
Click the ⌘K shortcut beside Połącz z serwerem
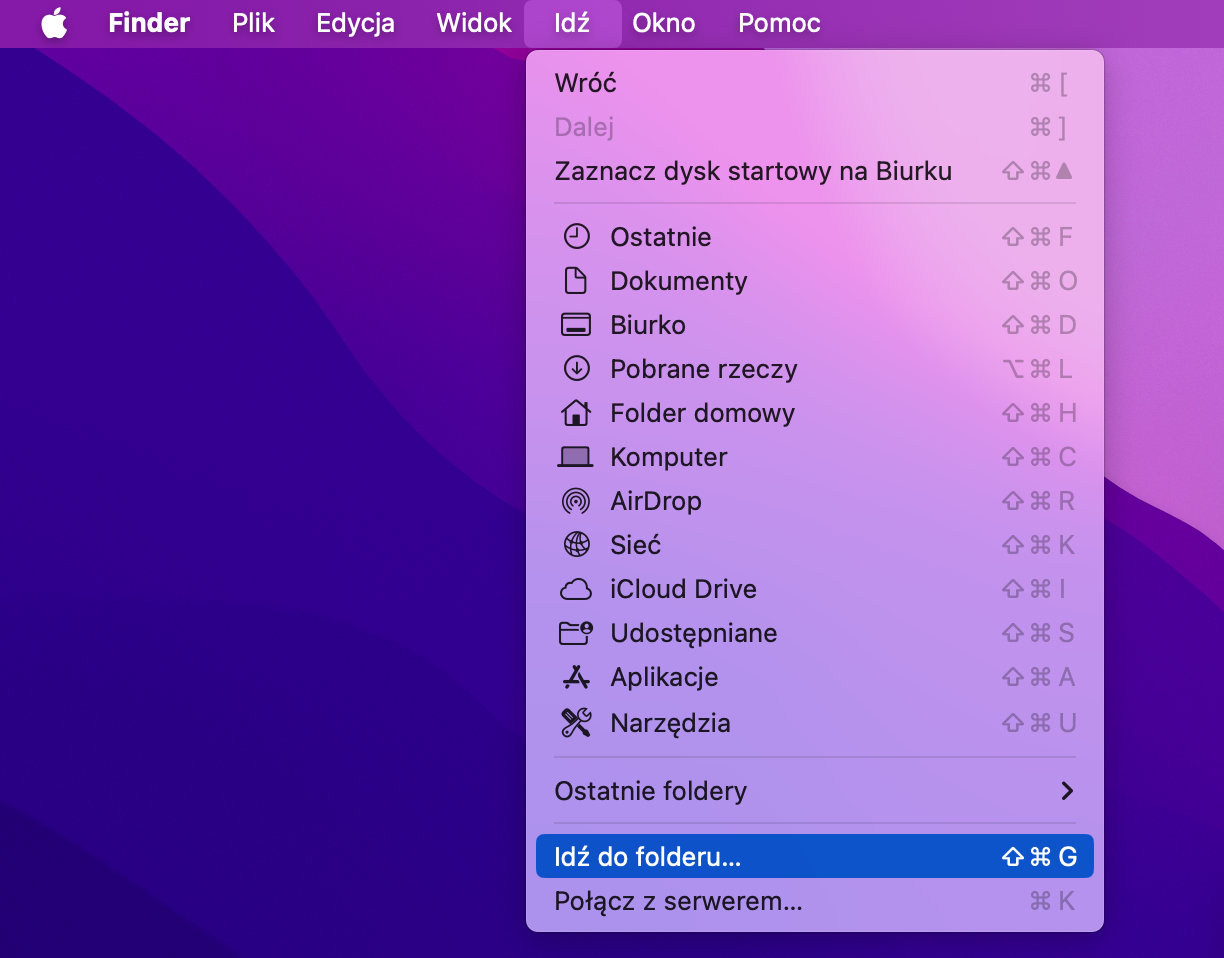tap(1052, 901)
